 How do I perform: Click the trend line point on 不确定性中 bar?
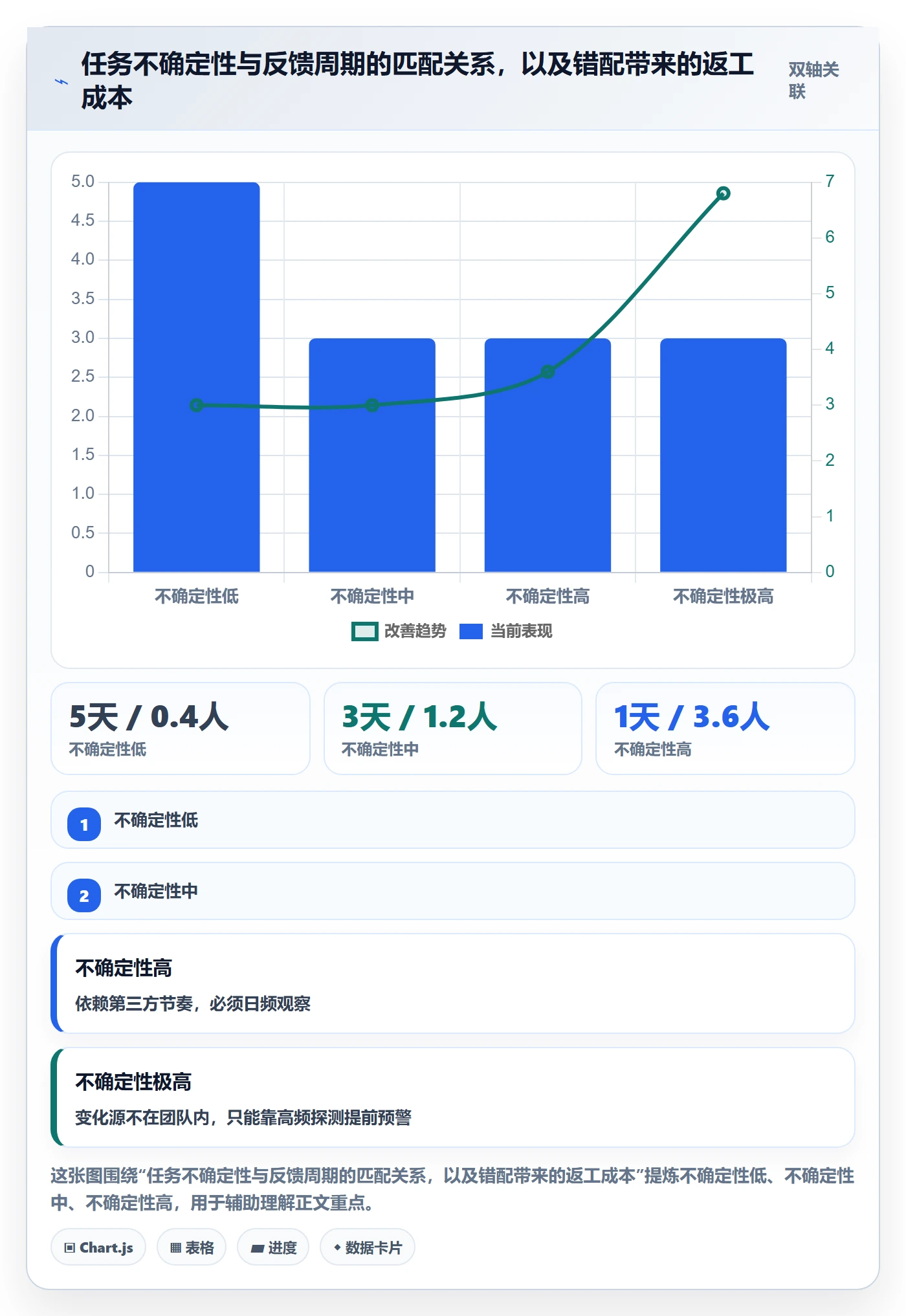click(372, 405)
